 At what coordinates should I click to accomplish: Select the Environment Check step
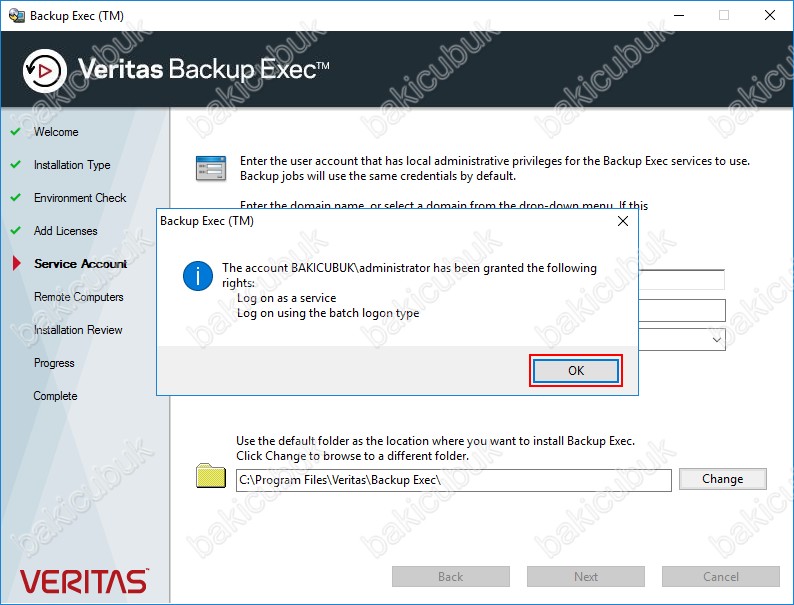click(x=80, y=198)
